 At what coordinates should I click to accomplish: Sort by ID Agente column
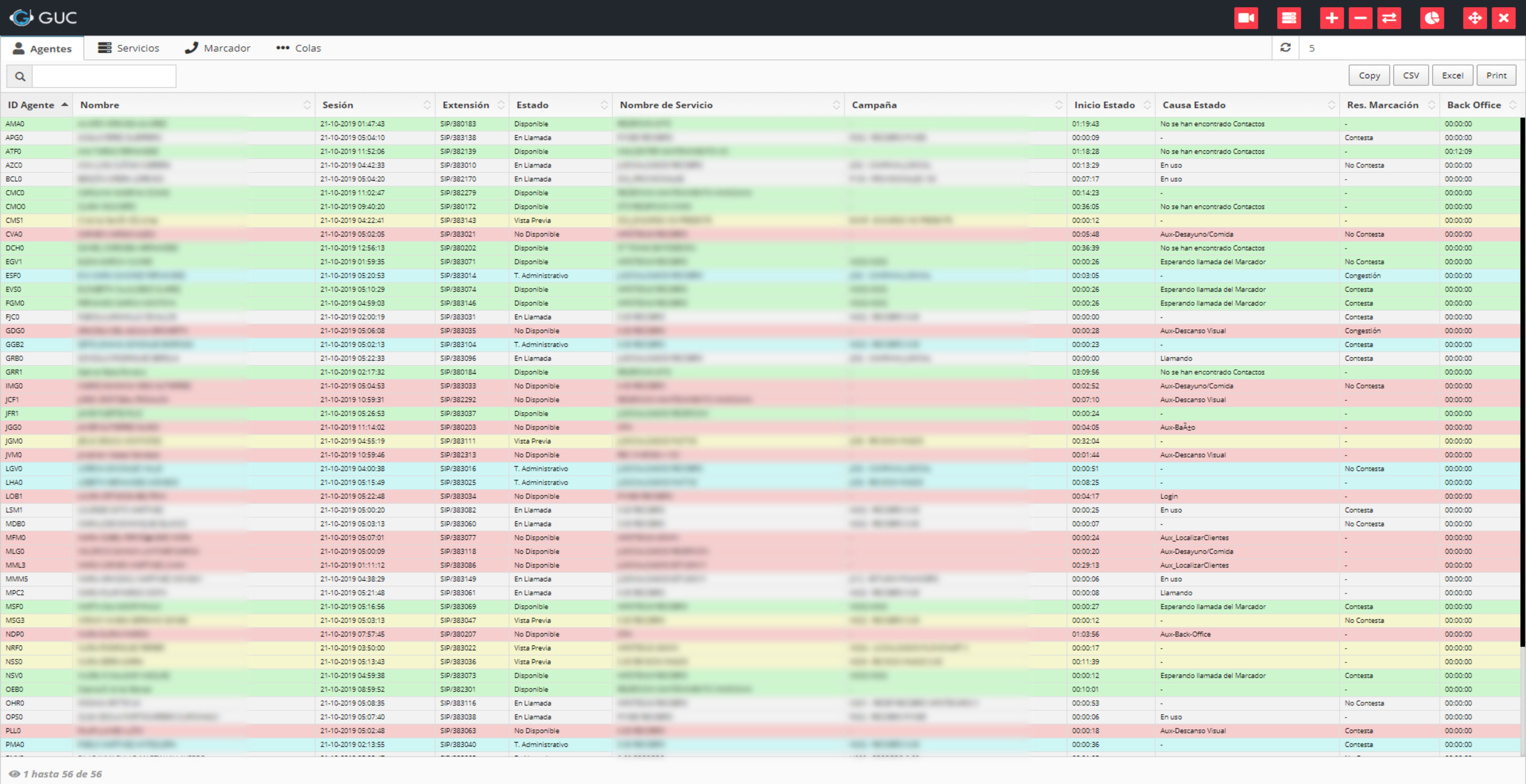(x=37, y=105)
